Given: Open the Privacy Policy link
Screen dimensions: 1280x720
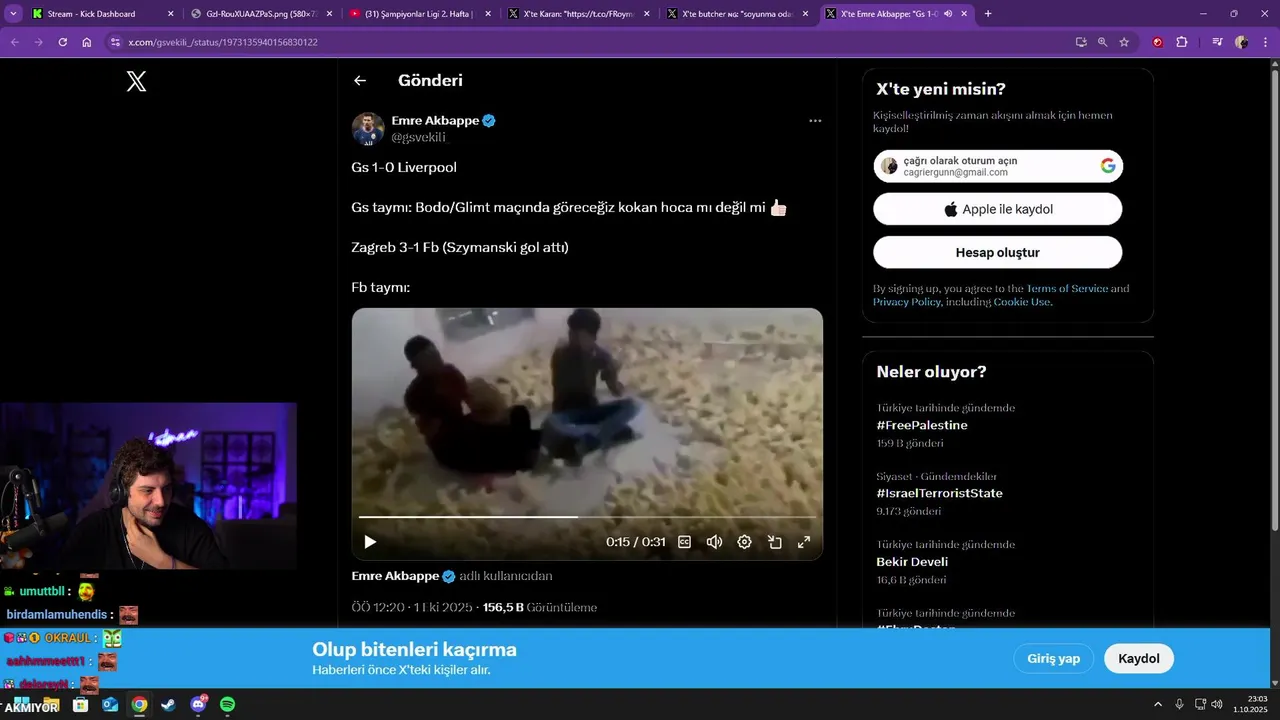Looking at the screenshot, I should [907, 302].
